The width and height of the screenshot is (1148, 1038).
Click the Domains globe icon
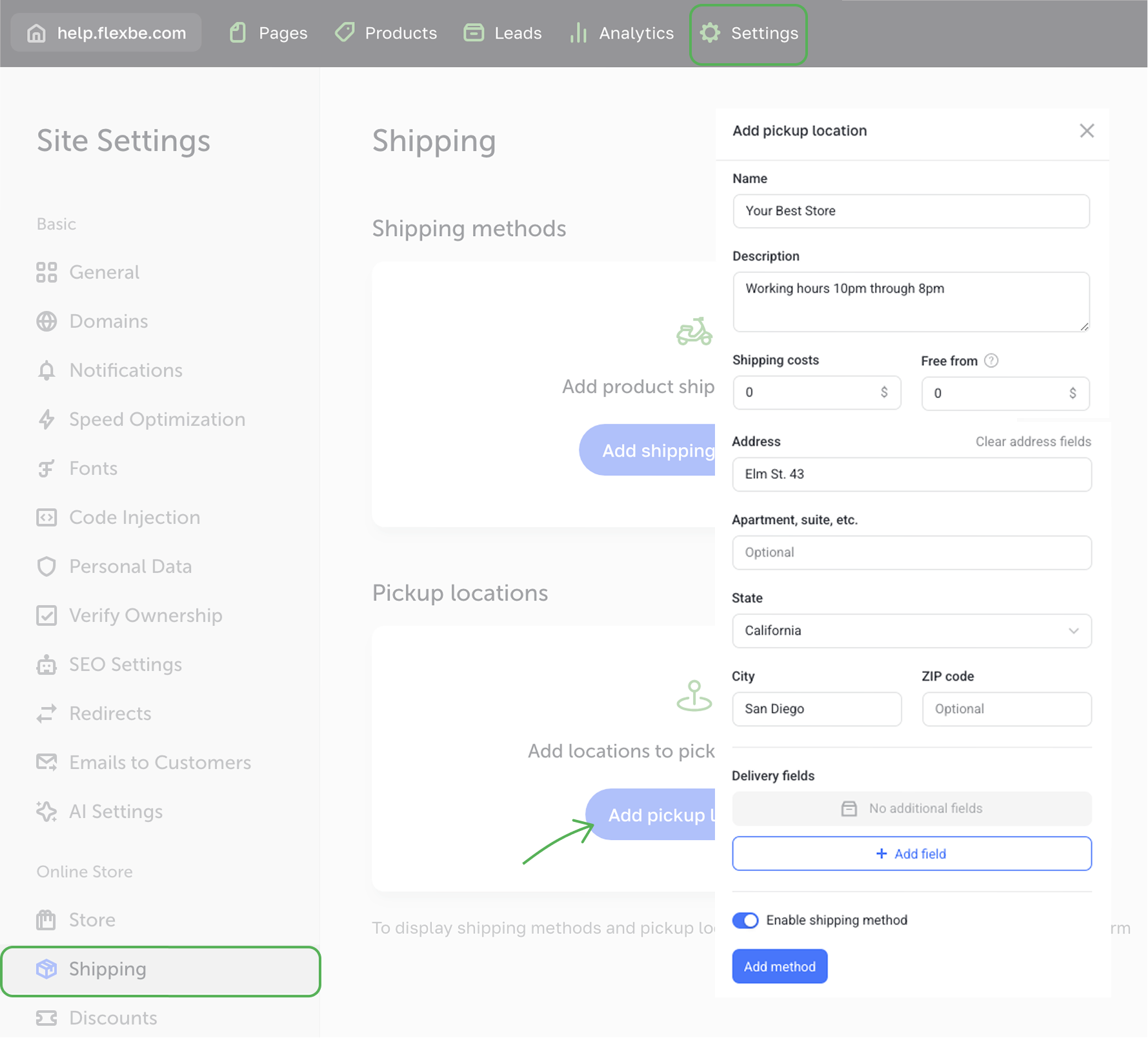tap(46, 321)
